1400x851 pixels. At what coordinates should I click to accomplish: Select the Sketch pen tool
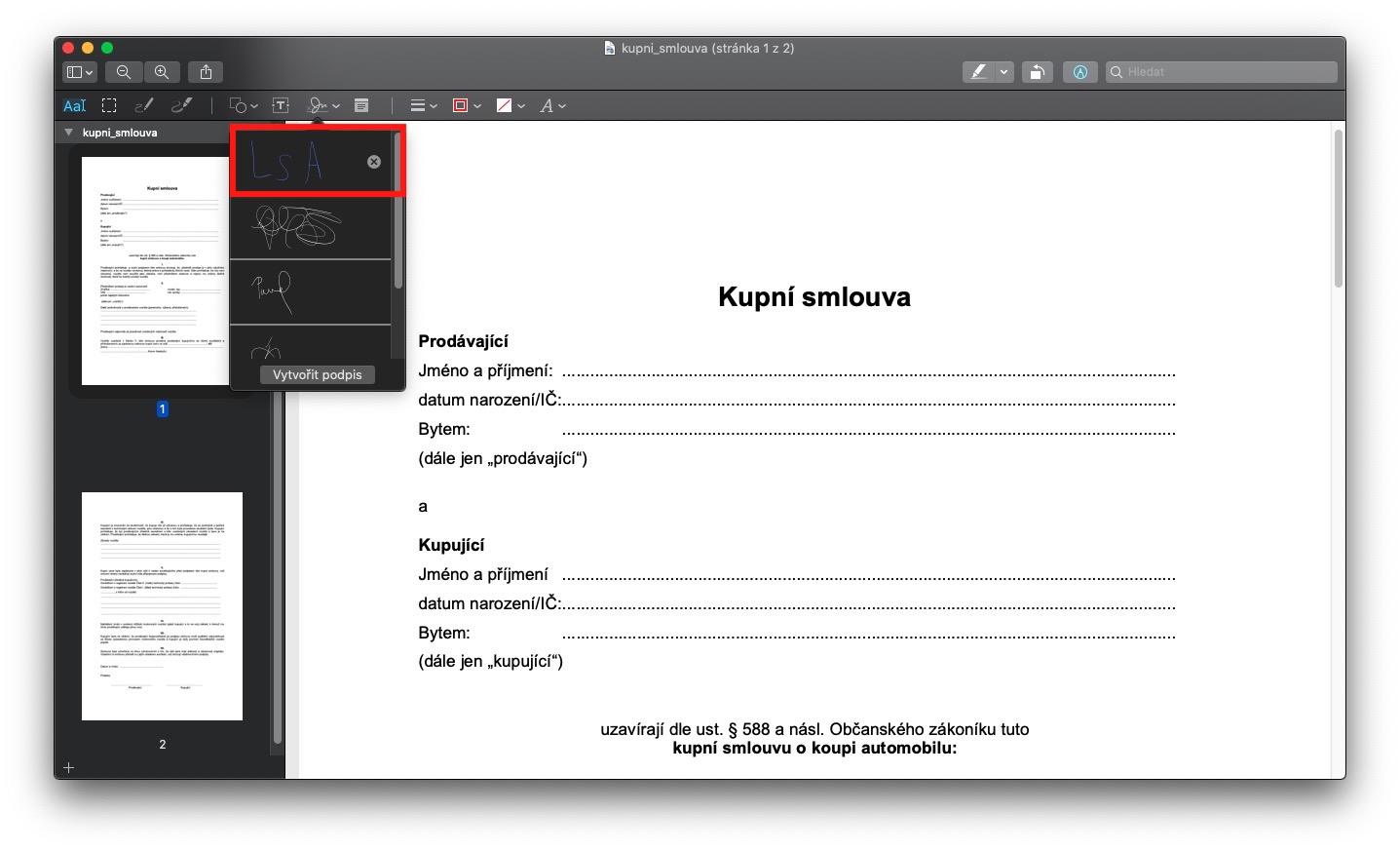tap(144, 105)
